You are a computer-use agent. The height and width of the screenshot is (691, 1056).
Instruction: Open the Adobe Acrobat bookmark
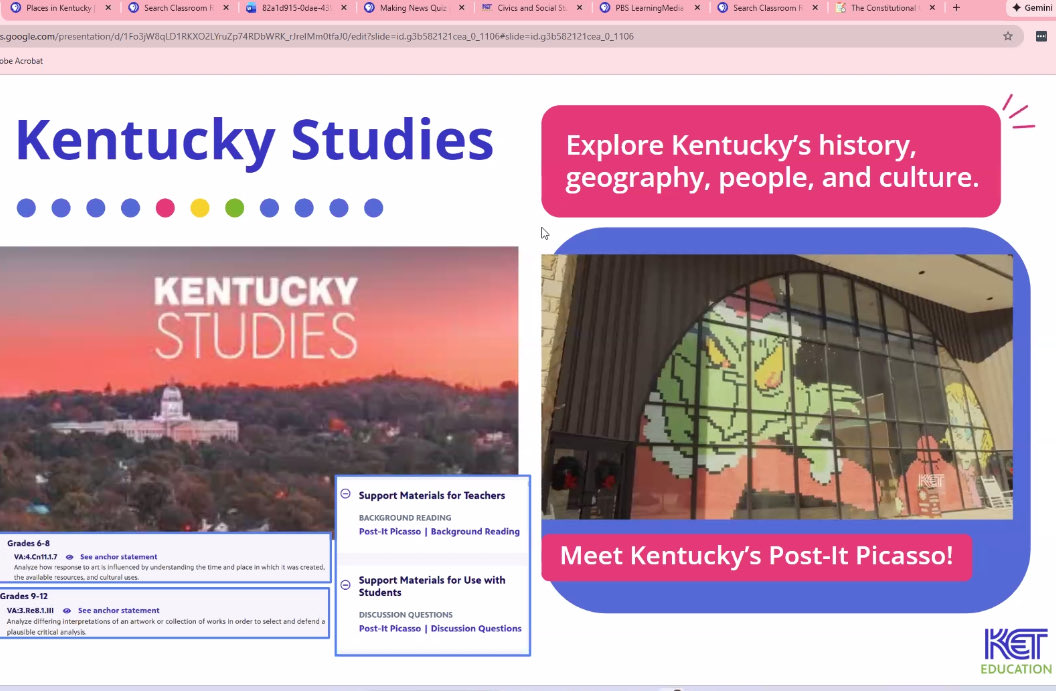point(22,61)
